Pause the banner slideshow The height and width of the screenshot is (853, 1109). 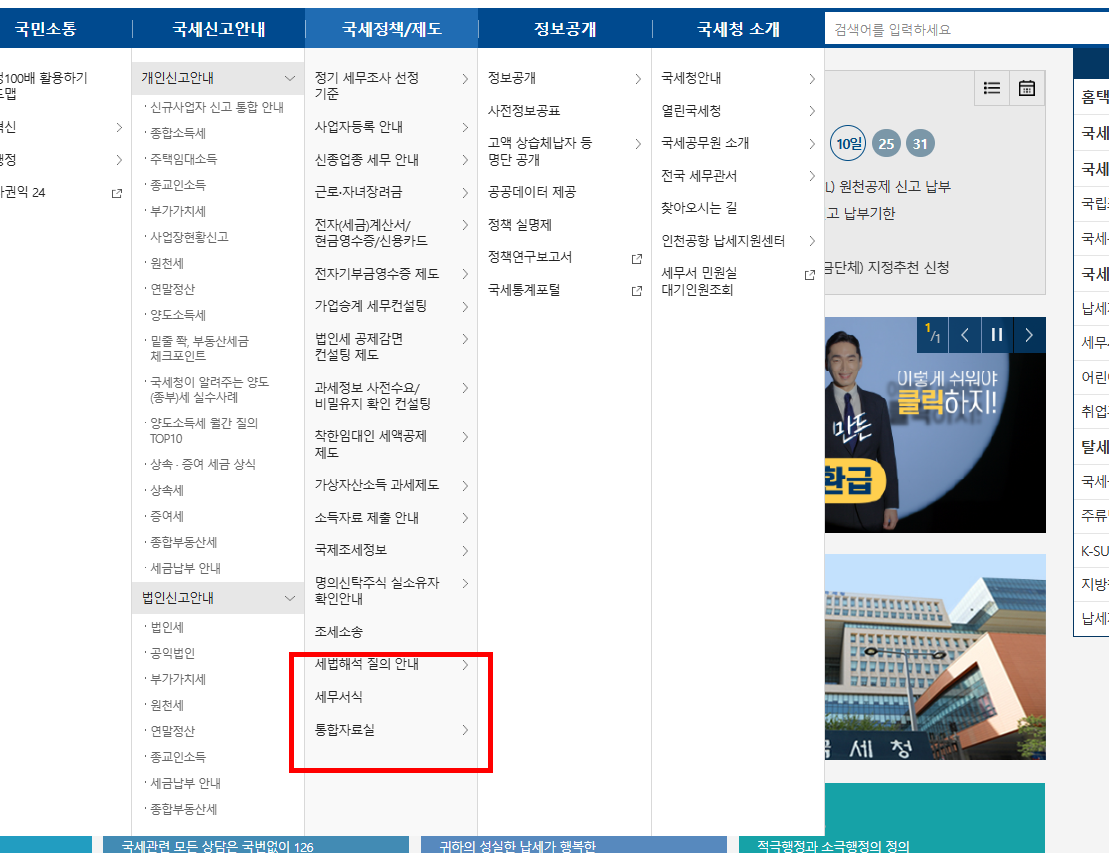click(996, 336)
